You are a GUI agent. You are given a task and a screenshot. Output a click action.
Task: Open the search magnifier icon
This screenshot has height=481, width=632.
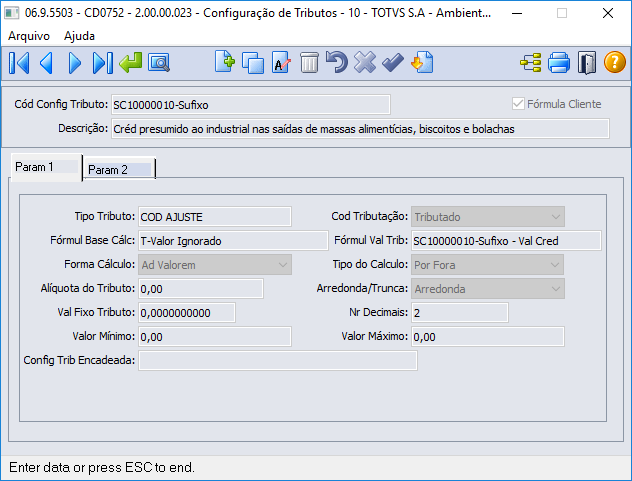159,63
